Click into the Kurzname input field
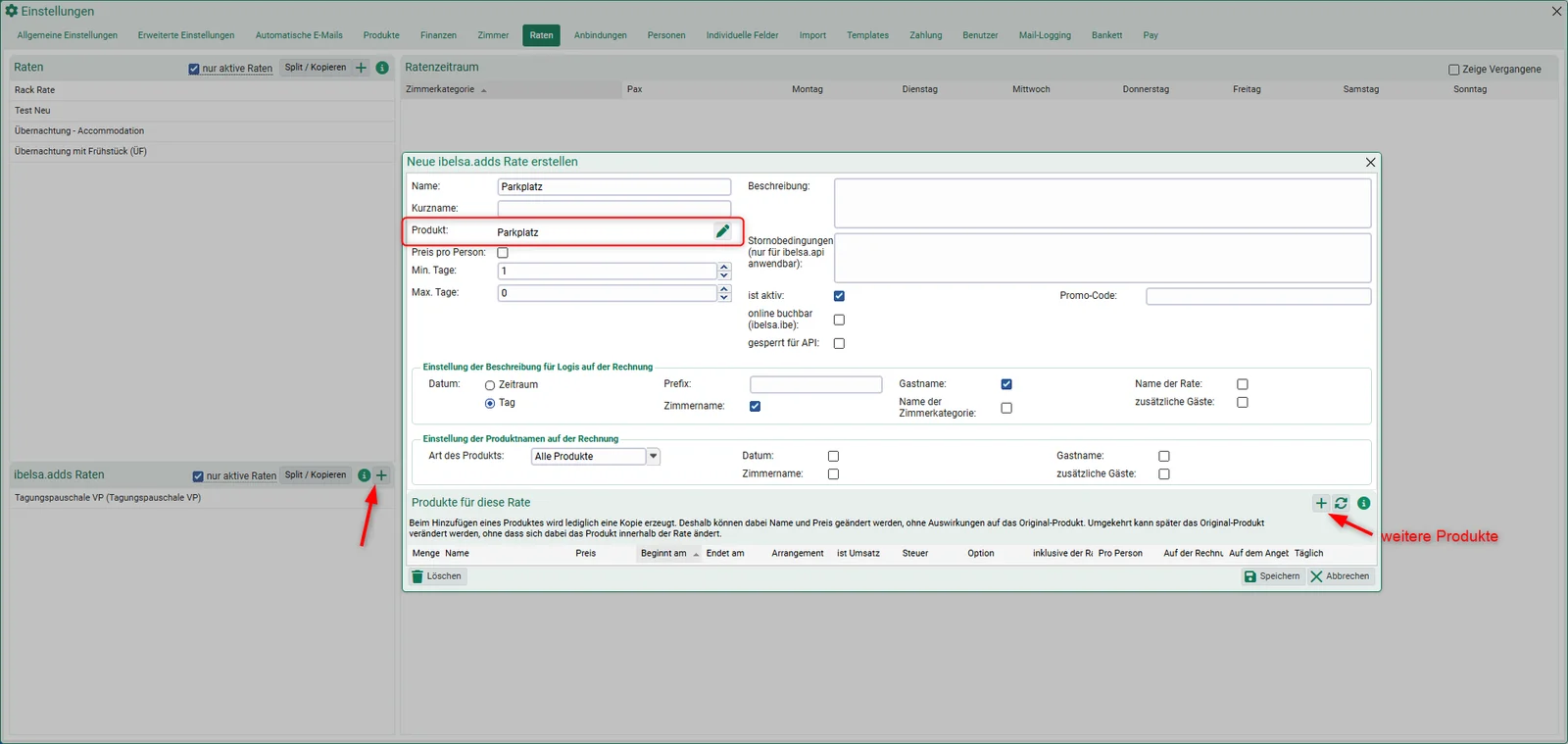The height and width of the screenshot is (744, 1568). (x=614, y=209)
